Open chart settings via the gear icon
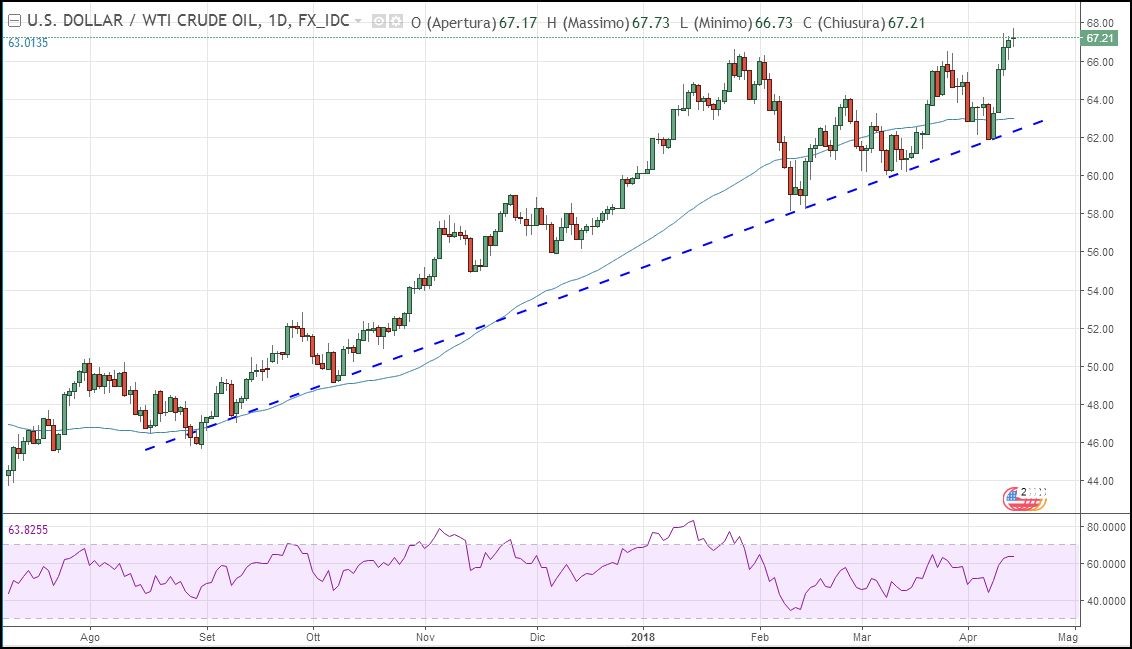 click(394, 20)
